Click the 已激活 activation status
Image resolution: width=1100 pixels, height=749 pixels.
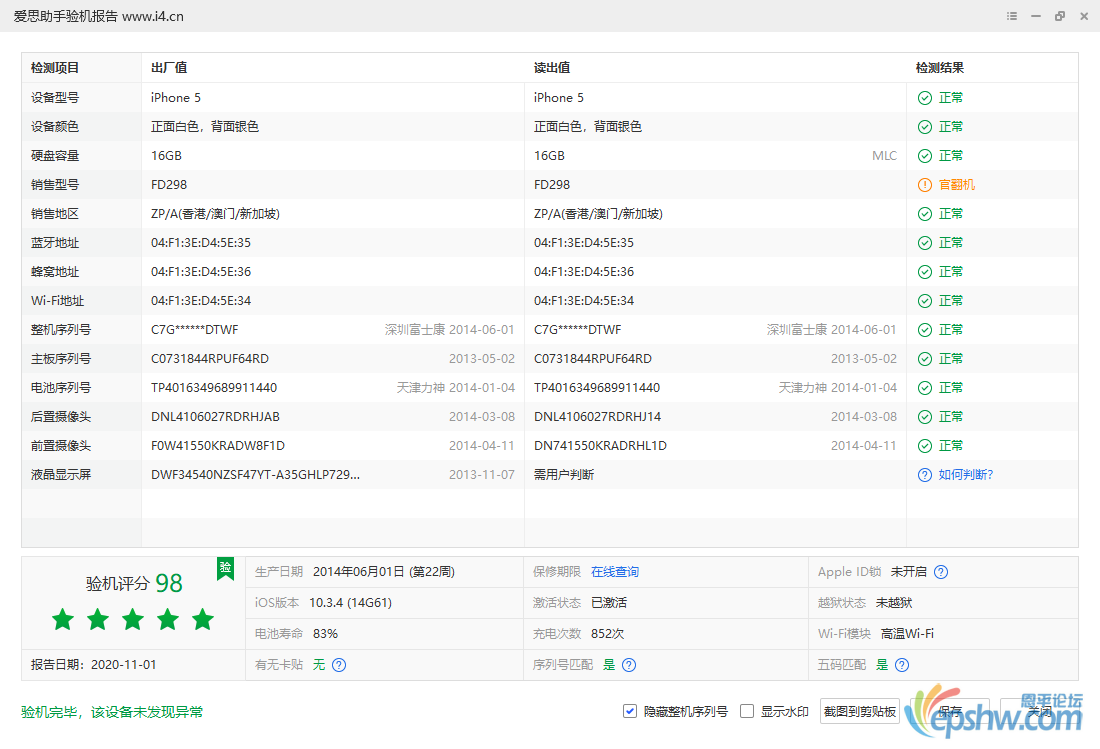click(609, 602)
